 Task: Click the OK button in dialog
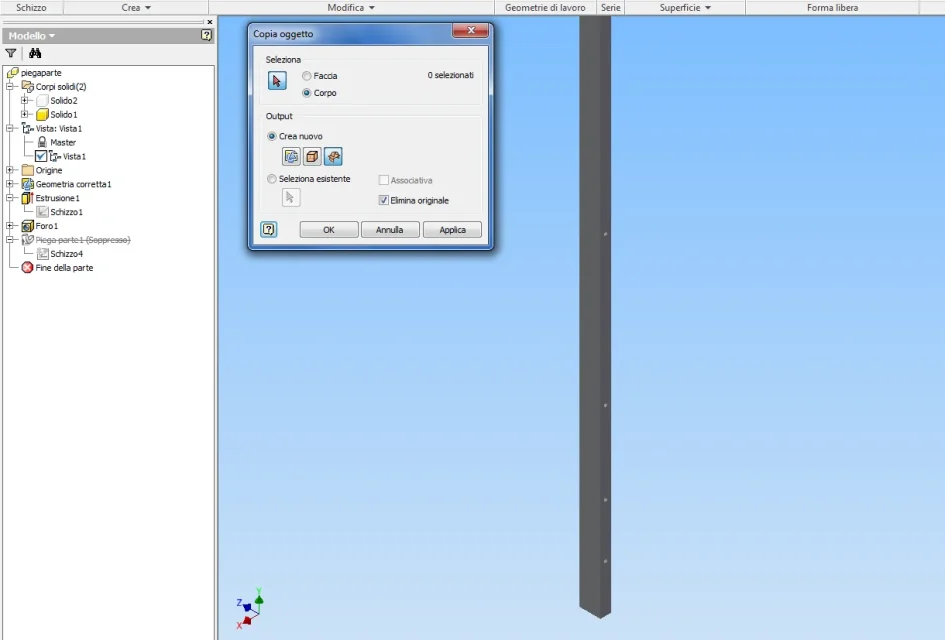click(329, 230)
